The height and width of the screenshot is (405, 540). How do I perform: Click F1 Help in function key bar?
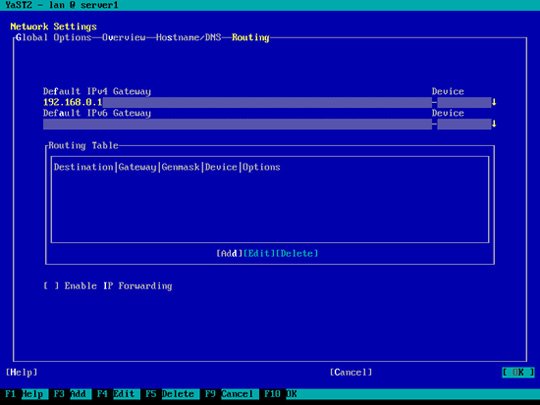coord(24,394)
